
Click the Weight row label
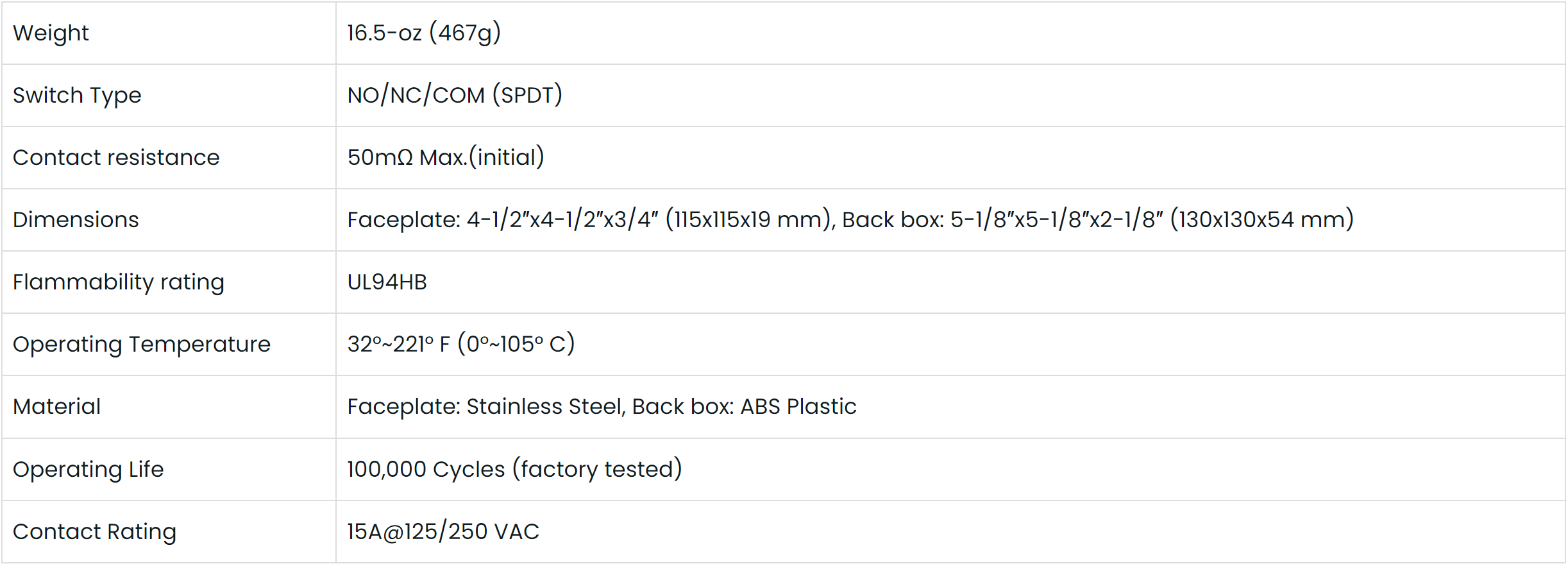point(51,33)
